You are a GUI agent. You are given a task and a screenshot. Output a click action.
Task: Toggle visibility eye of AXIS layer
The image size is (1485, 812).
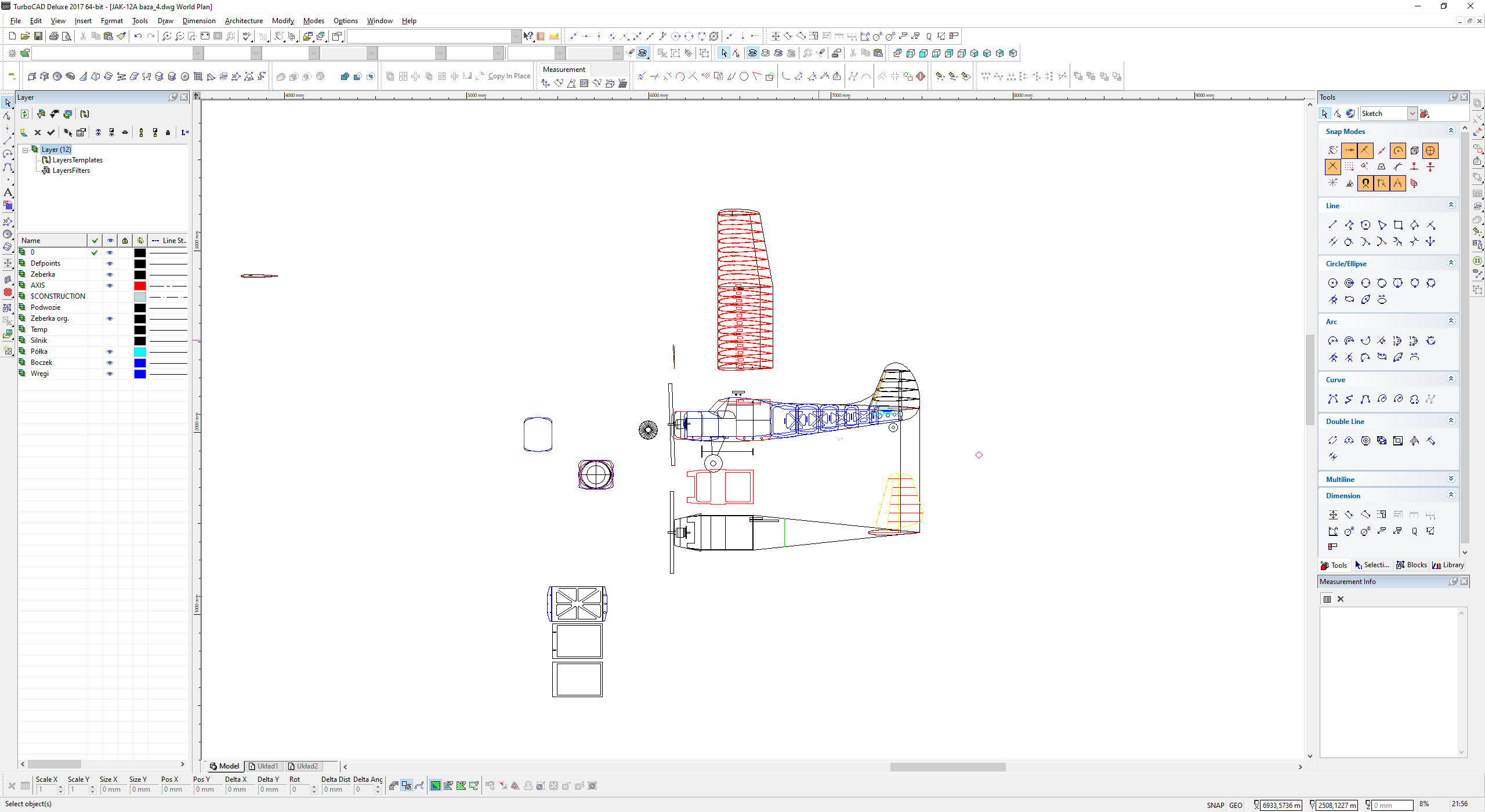coord(110,285)
